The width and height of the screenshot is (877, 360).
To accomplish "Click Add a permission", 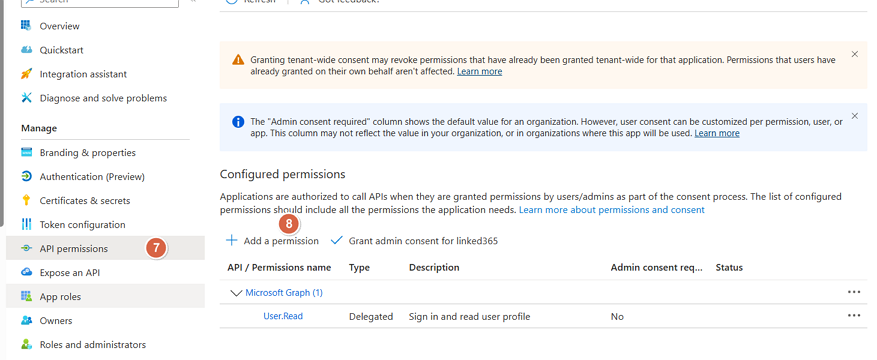I will point(281,241).
